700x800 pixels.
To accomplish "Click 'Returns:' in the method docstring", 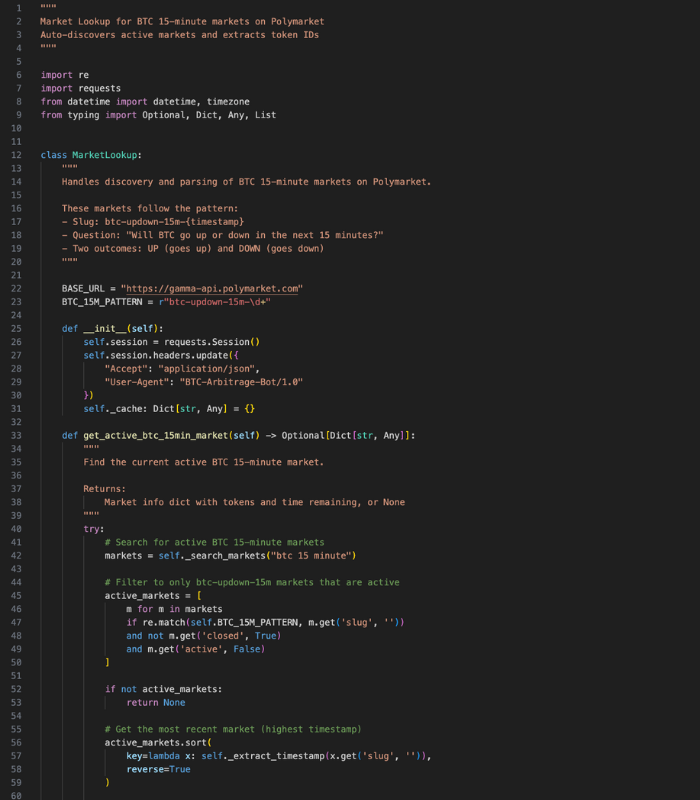I will (105, 489).
